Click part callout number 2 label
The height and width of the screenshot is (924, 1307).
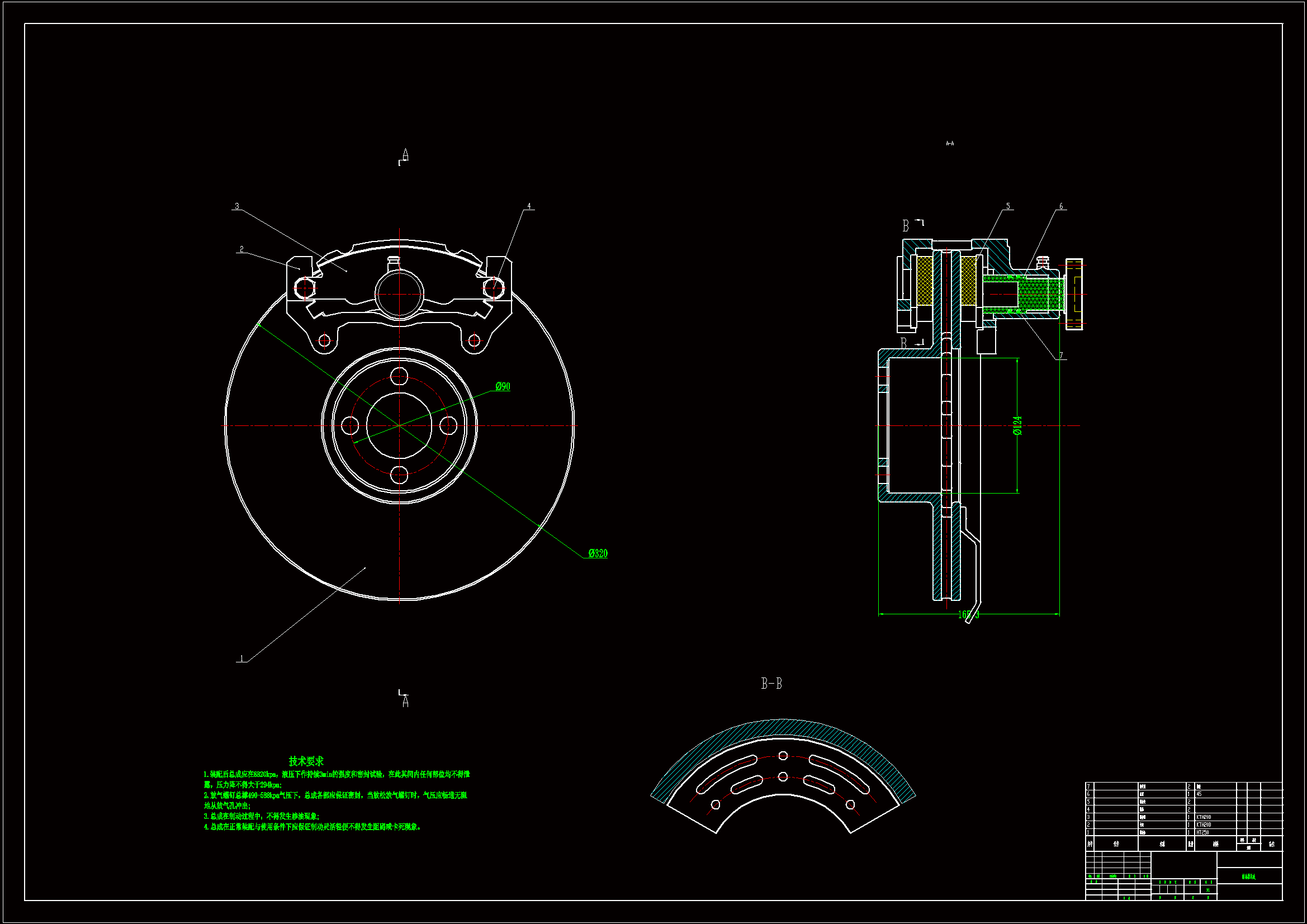click(241, 249)
